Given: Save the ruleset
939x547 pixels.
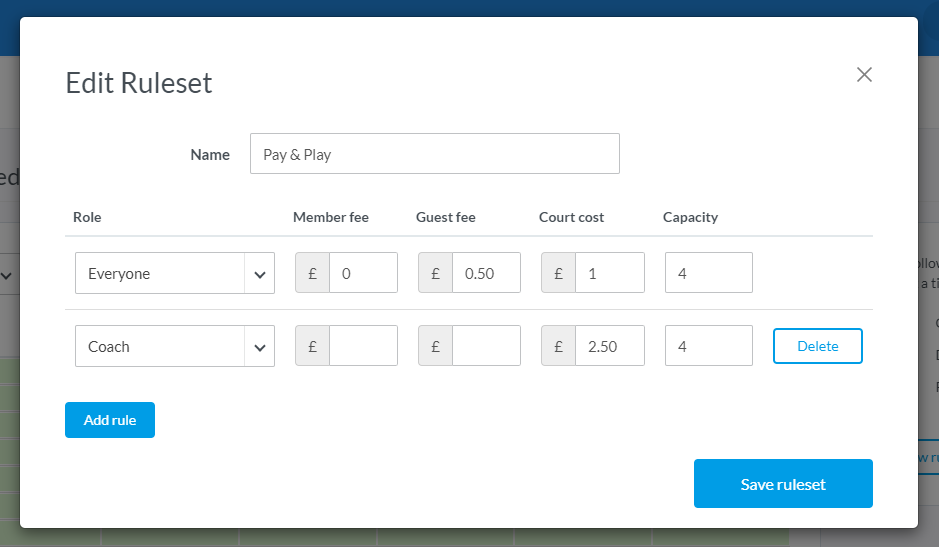Looking at the screenshot, I should click(783, 484).
